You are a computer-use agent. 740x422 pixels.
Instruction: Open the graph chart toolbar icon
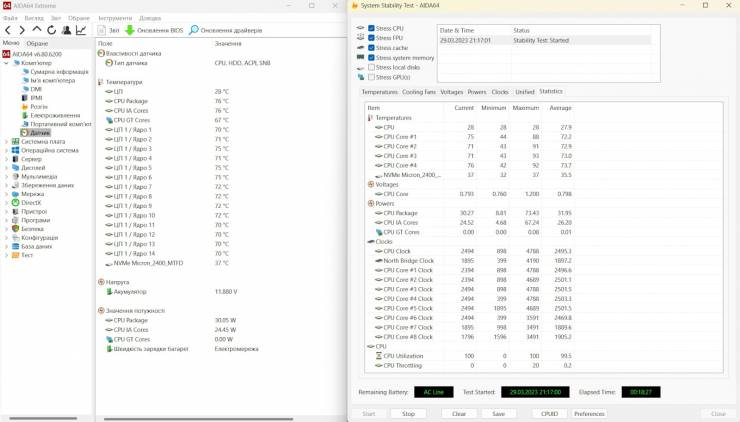[x=81, y=30]
